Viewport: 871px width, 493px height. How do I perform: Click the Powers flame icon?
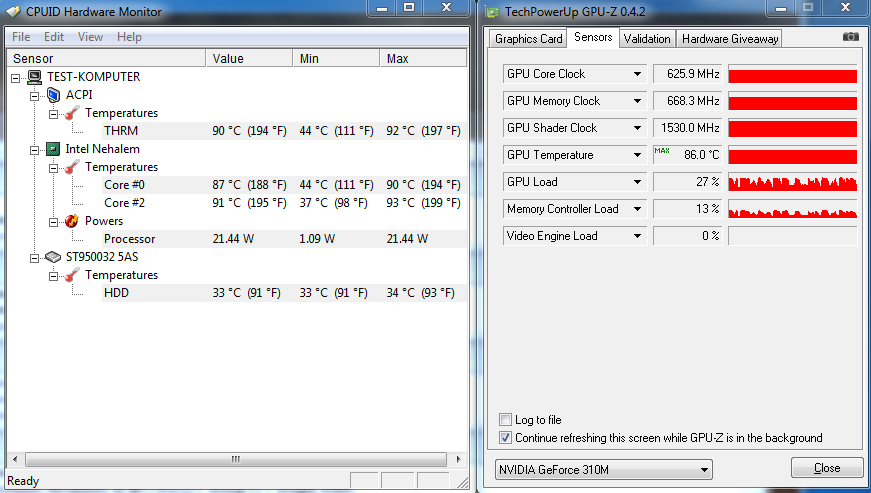(x=72, y=221)
